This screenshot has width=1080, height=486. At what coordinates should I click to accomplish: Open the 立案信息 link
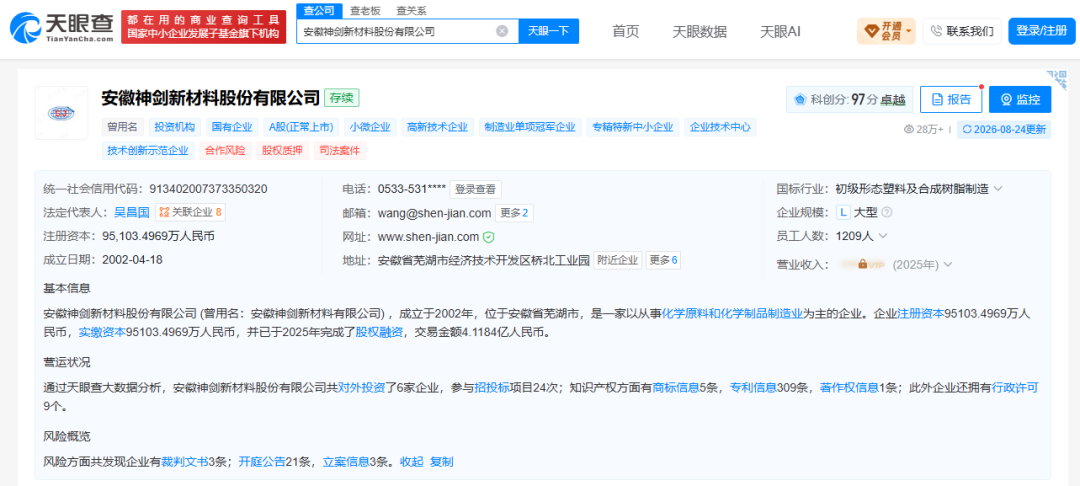(346, 462)
